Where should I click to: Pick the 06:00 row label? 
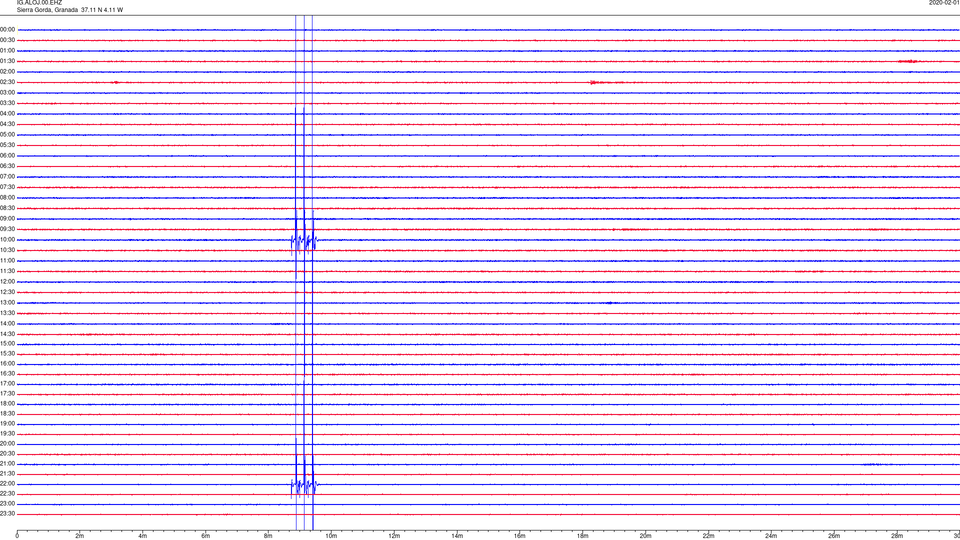pos(7,156)
